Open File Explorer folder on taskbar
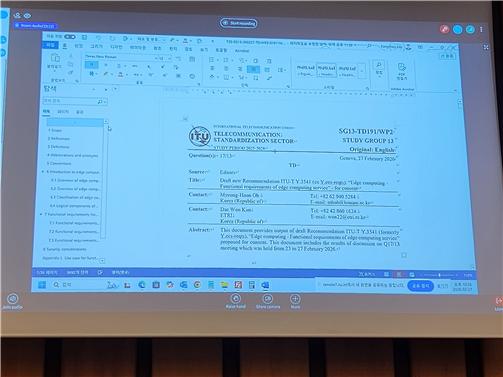503x377 pixels. pos(224,285)
